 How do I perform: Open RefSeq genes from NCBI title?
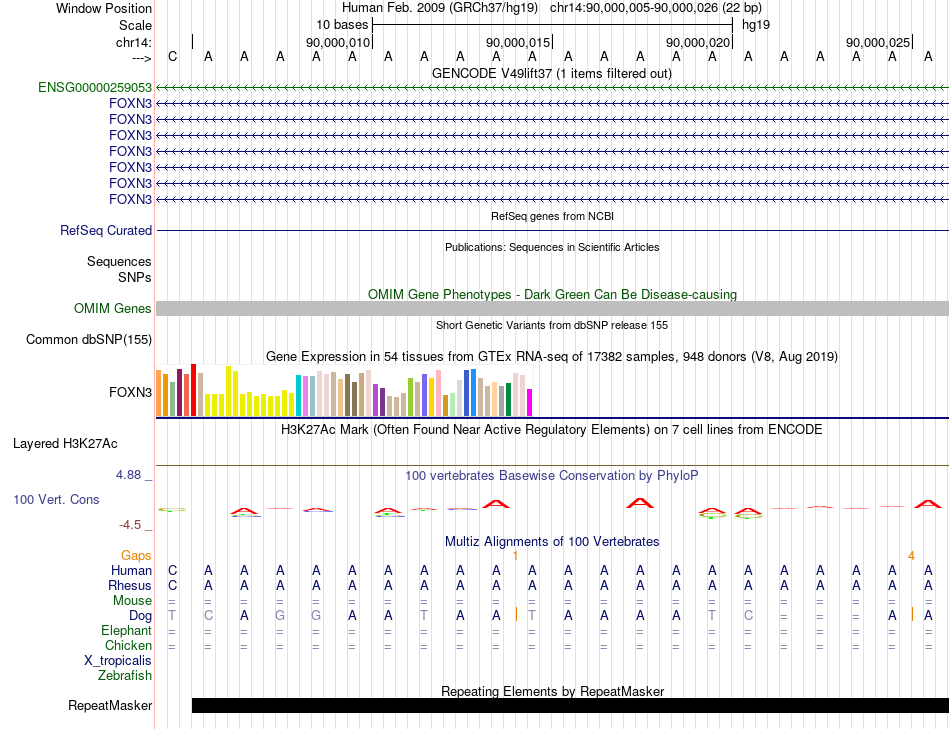click(x=552, y=216)
